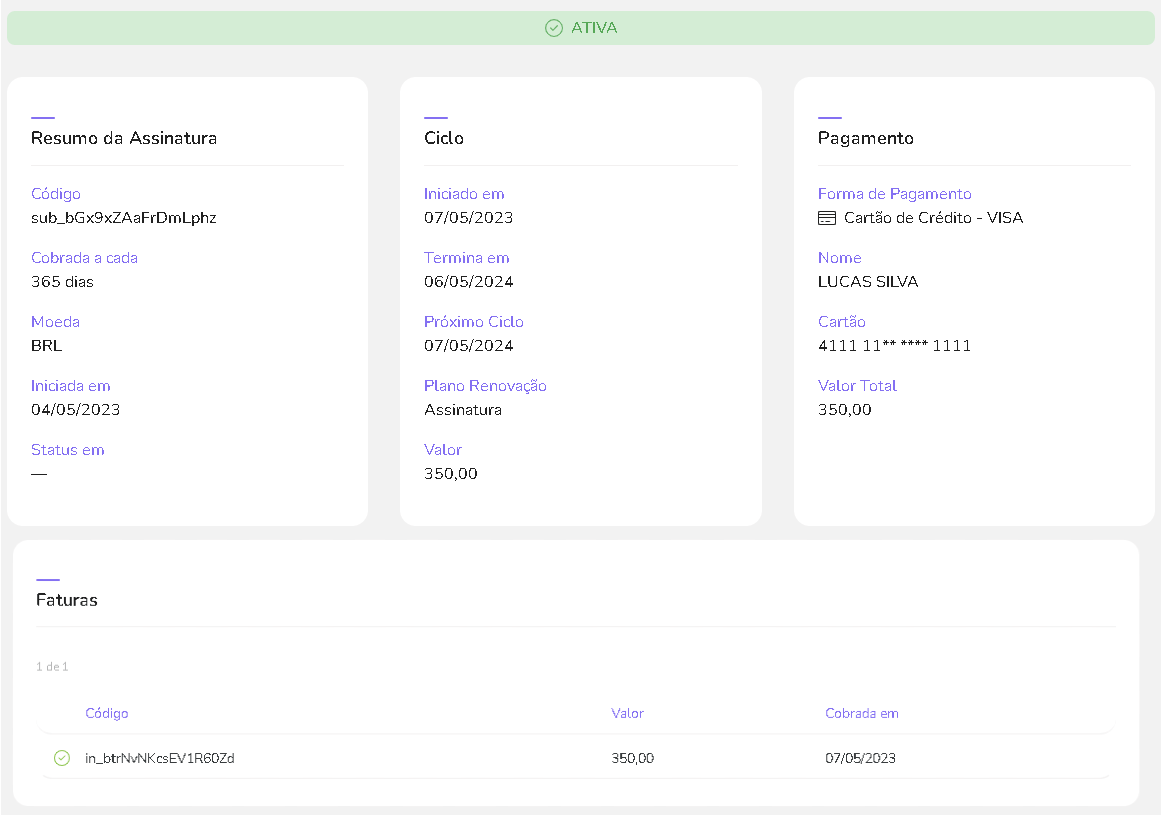Sort invoices by Valor column header
1162x815 pixels.
pyautogui.click(x=627, y=713)
